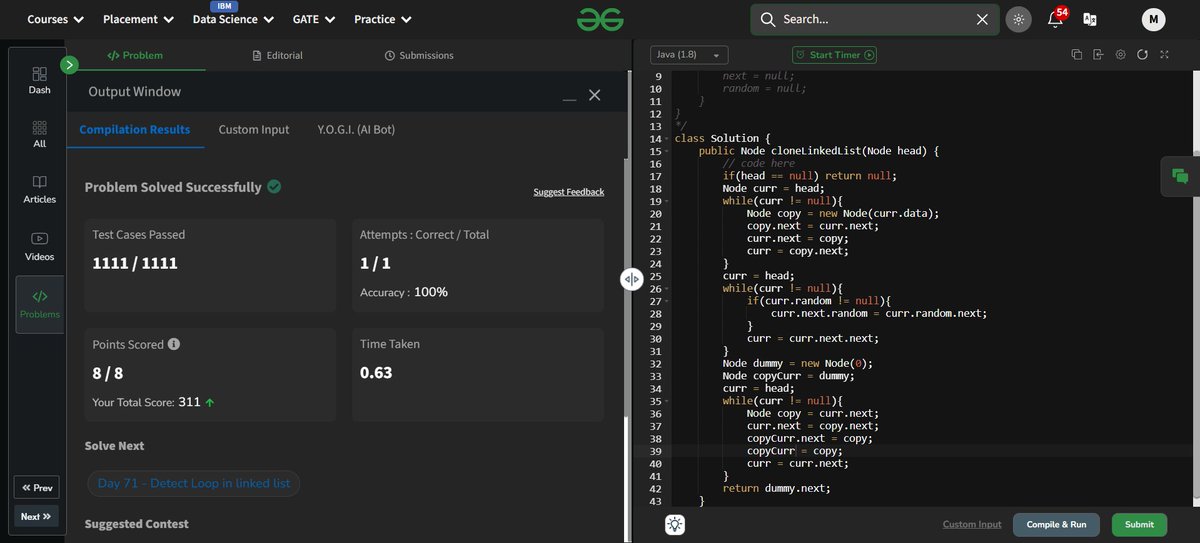This screenshot has height=543, width=1200.
Task: Fold the while loop at line 35
Action: pos(667,401)
